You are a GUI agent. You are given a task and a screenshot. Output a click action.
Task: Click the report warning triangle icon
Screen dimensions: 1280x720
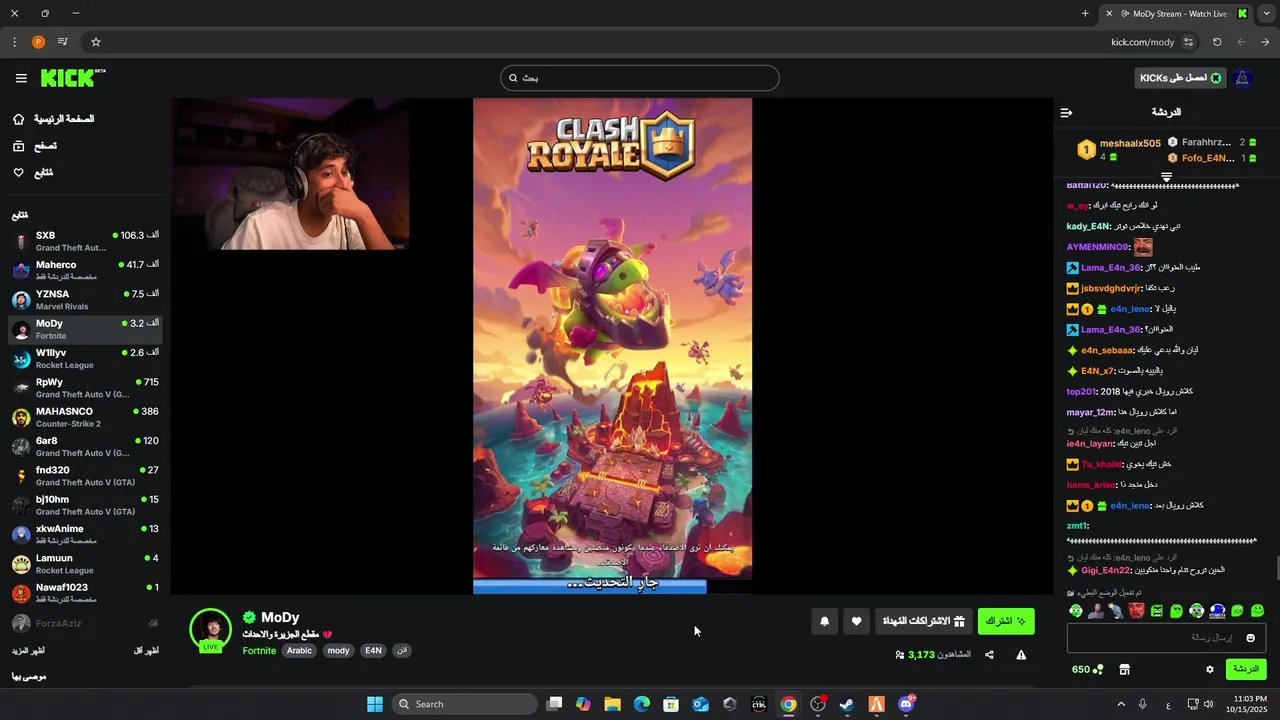[x=1021, y=655]
